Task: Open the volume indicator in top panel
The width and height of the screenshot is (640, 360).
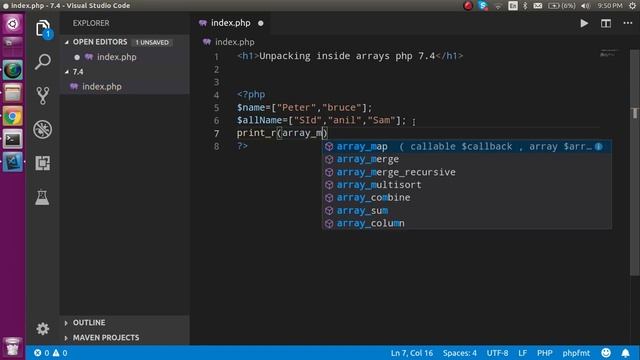Action: [585, 6]
